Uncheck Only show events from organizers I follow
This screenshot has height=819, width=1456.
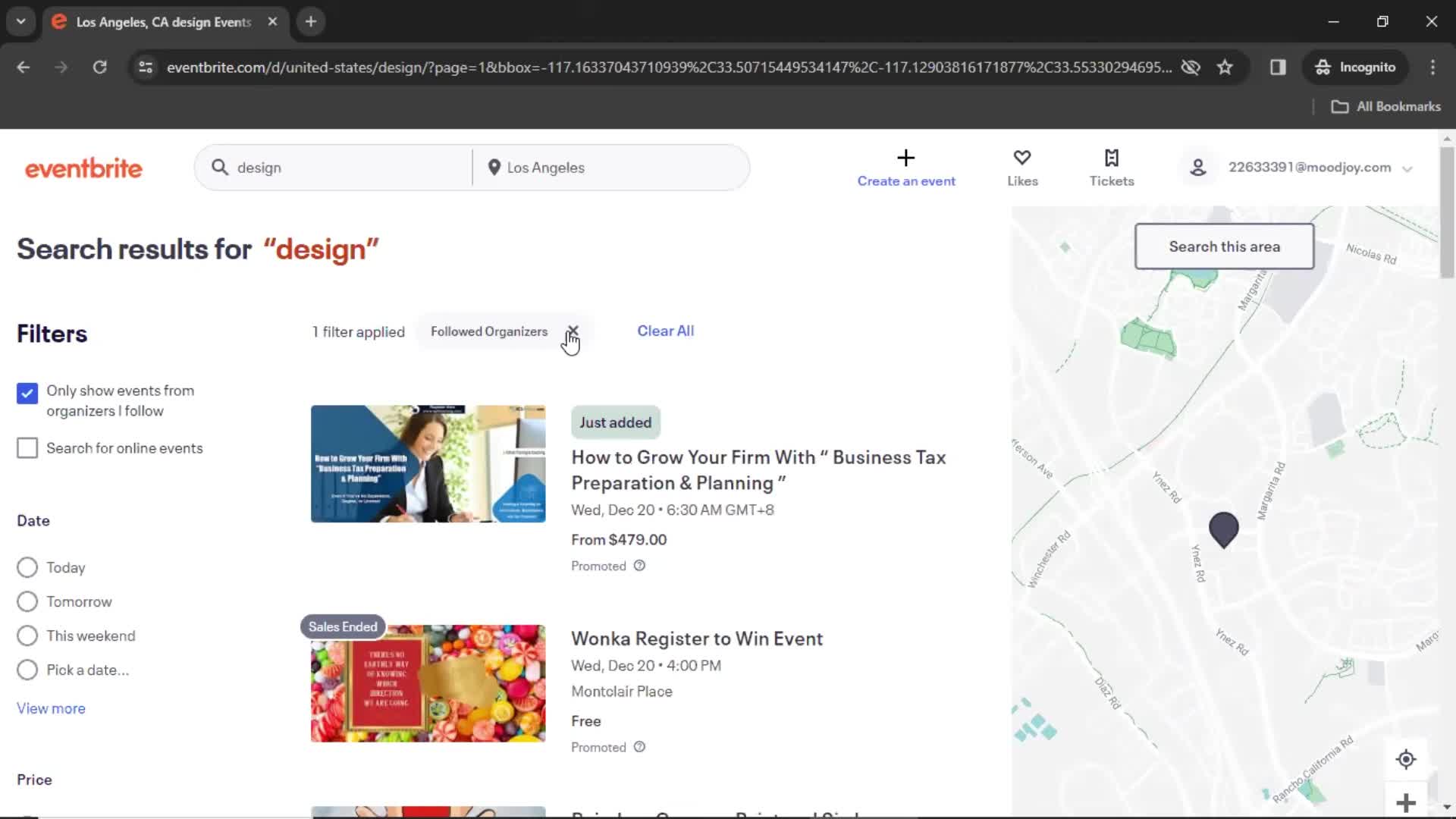(x=27, y=394)
